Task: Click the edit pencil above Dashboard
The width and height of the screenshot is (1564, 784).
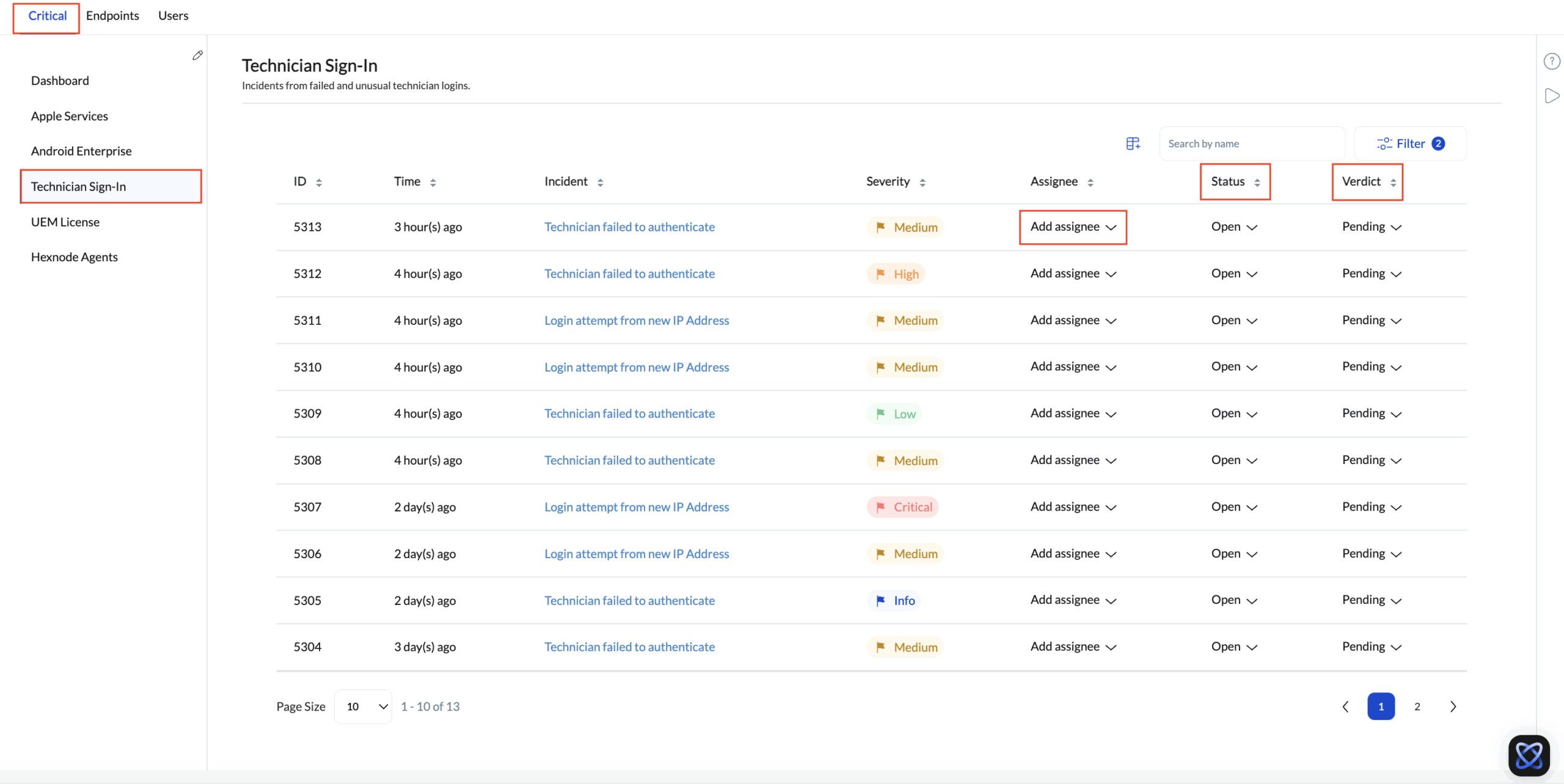Action: pyautogui.click(x=197, y=55)
